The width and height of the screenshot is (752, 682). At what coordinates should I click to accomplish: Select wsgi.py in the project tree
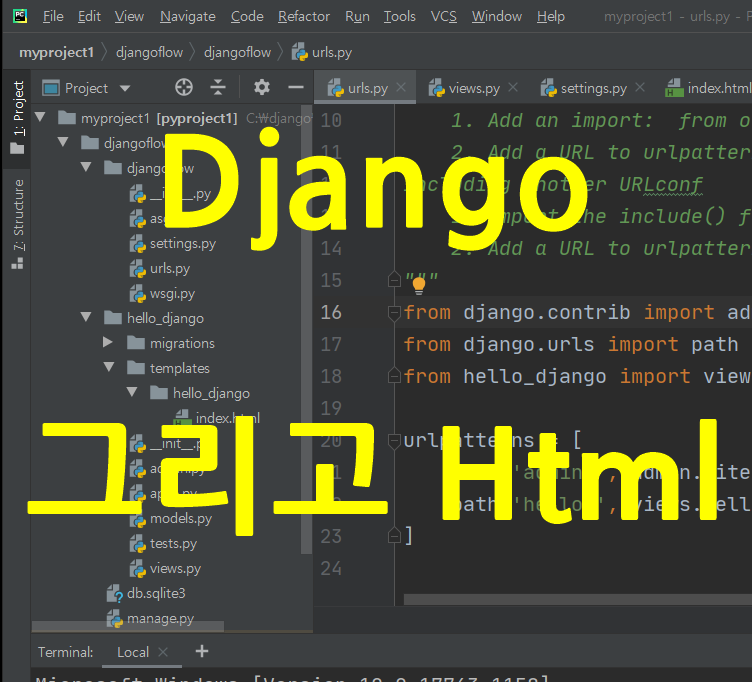point(172,294)
